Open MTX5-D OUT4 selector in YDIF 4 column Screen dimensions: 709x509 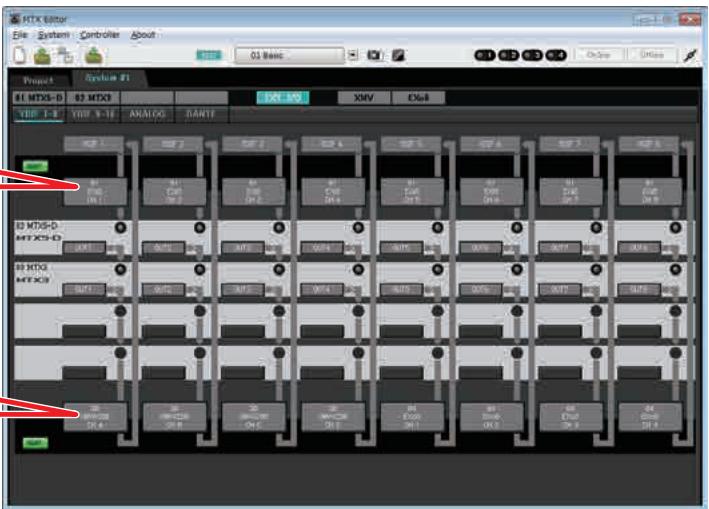tap(322, 248)
